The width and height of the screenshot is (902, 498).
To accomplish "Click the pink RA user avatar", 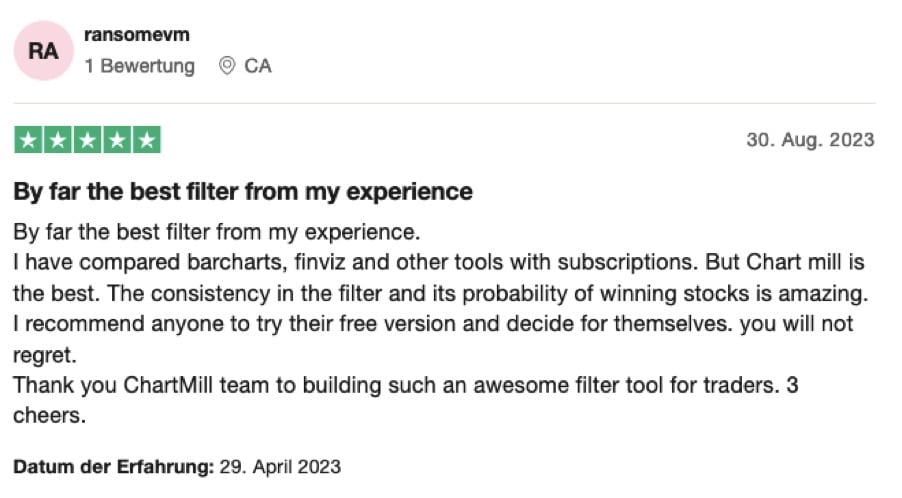I will coord(43,51).
